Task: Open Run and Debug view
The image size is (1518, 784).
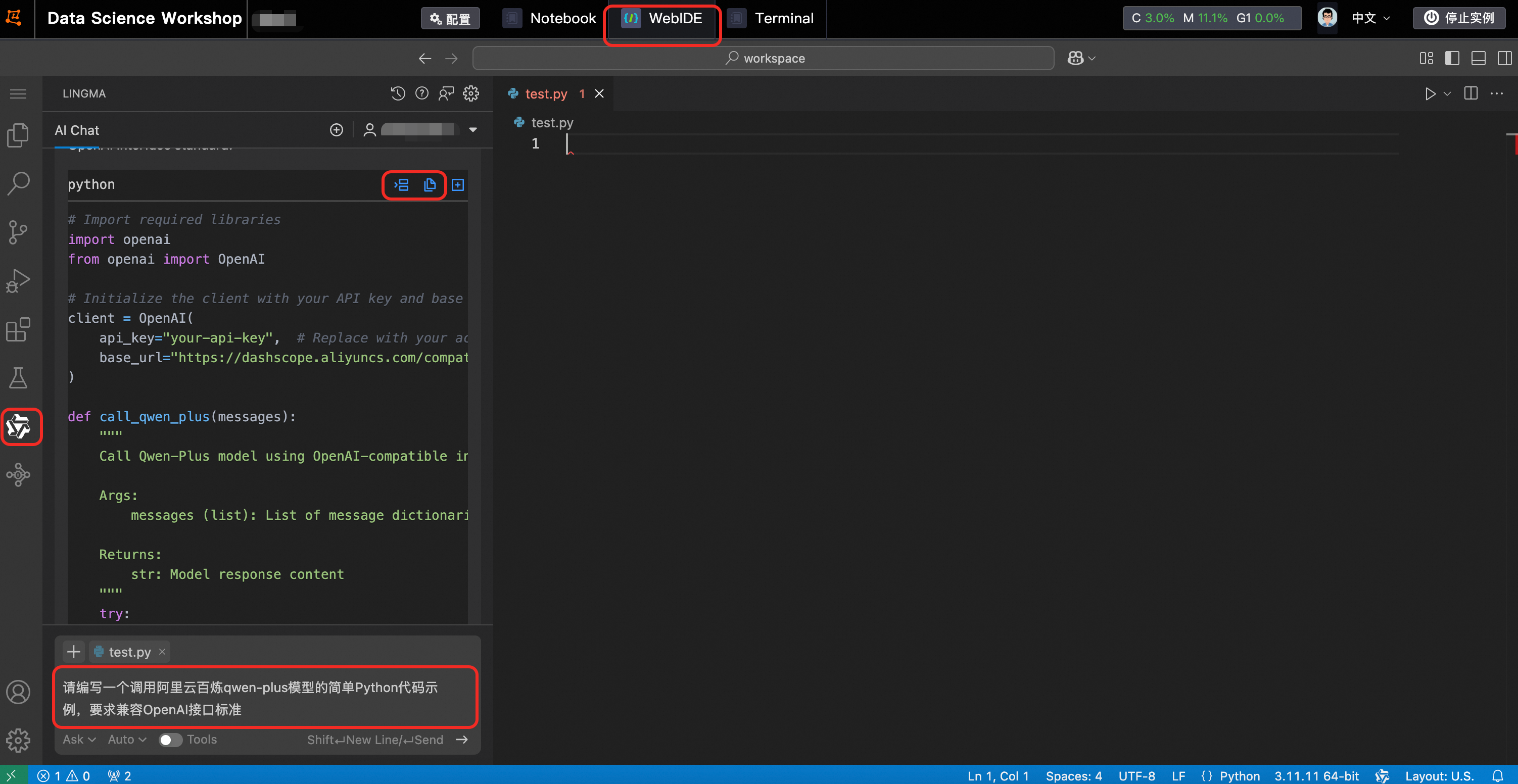Action: coord(18,280)
